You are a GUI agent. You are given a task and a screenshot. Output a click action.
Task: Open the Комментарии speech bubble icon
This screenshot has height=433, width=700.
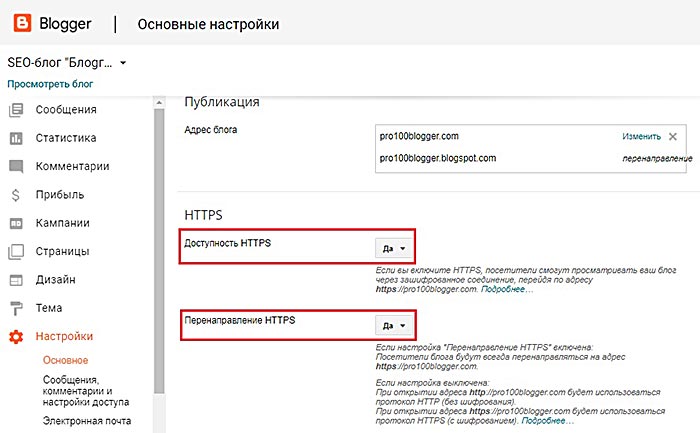[16, 167]
